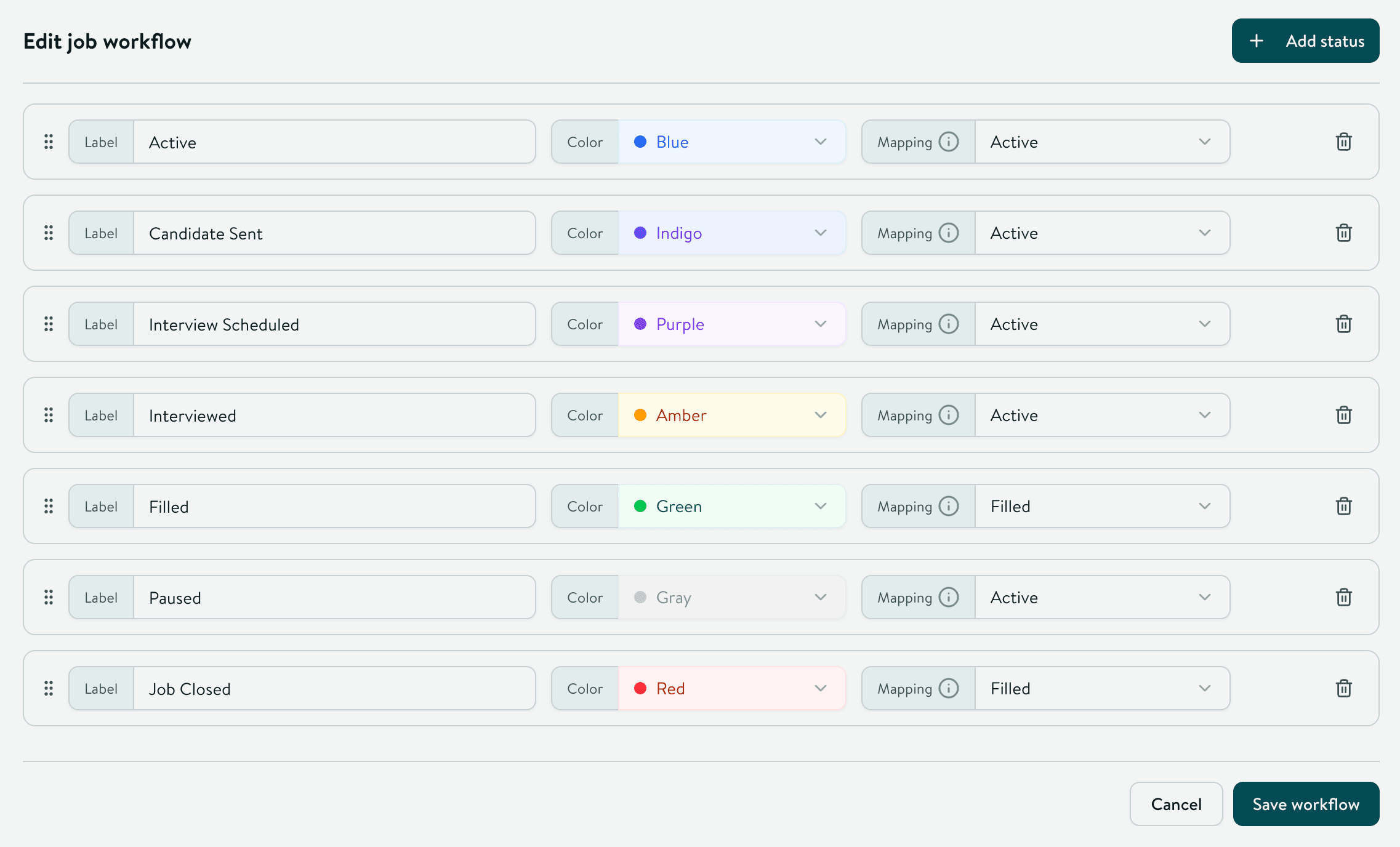Open the Mapping dropdown for "Interview Scheduled"
The image size is (1400, 847).
pos(1205,324)
